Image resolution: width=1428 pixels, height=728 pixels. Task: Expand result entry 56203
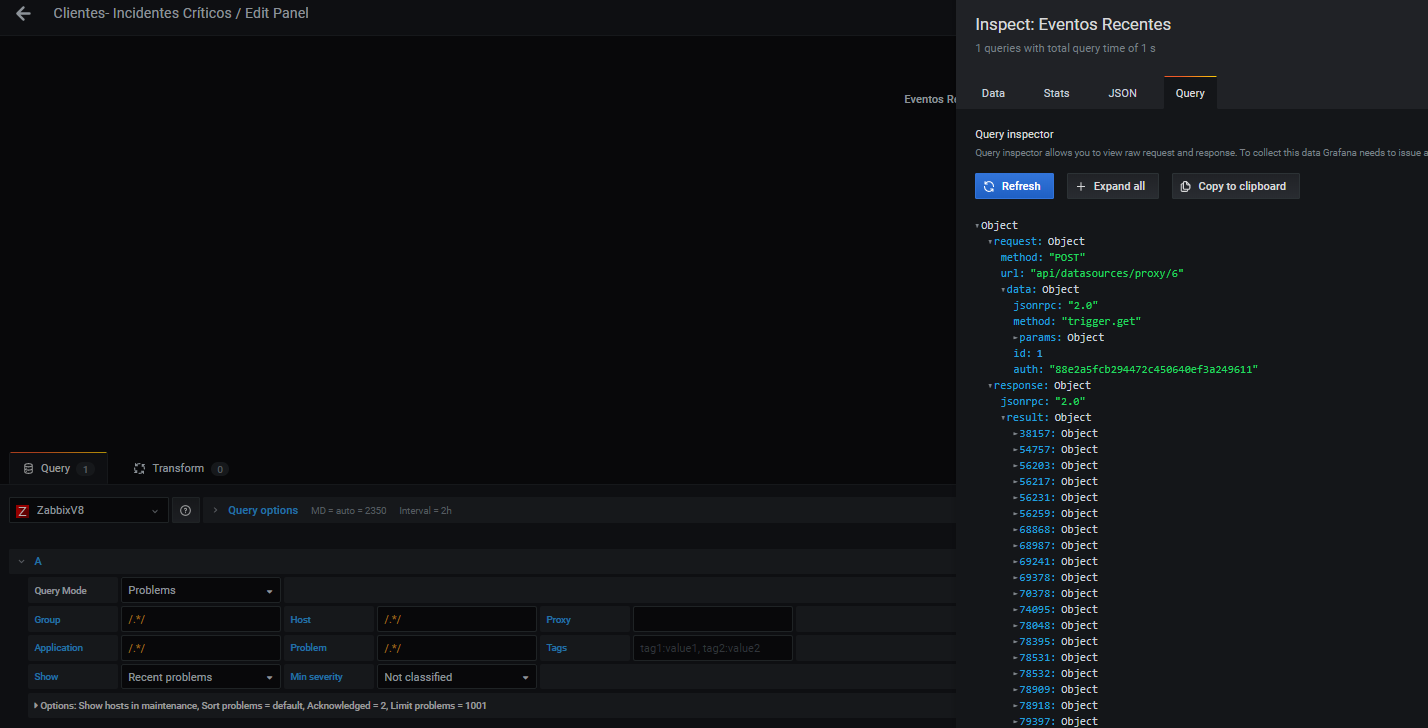[x=1016, y=466]
